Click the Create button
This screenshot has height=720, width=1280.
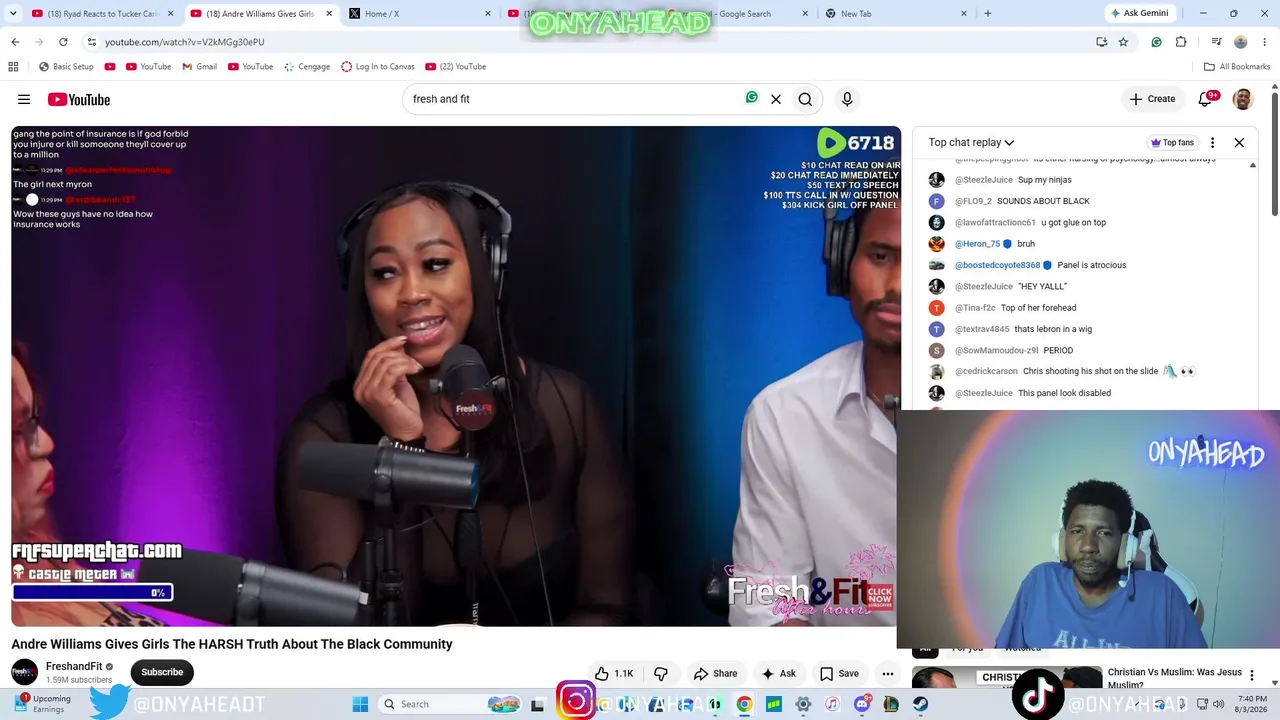click(x=1152, y=99)
